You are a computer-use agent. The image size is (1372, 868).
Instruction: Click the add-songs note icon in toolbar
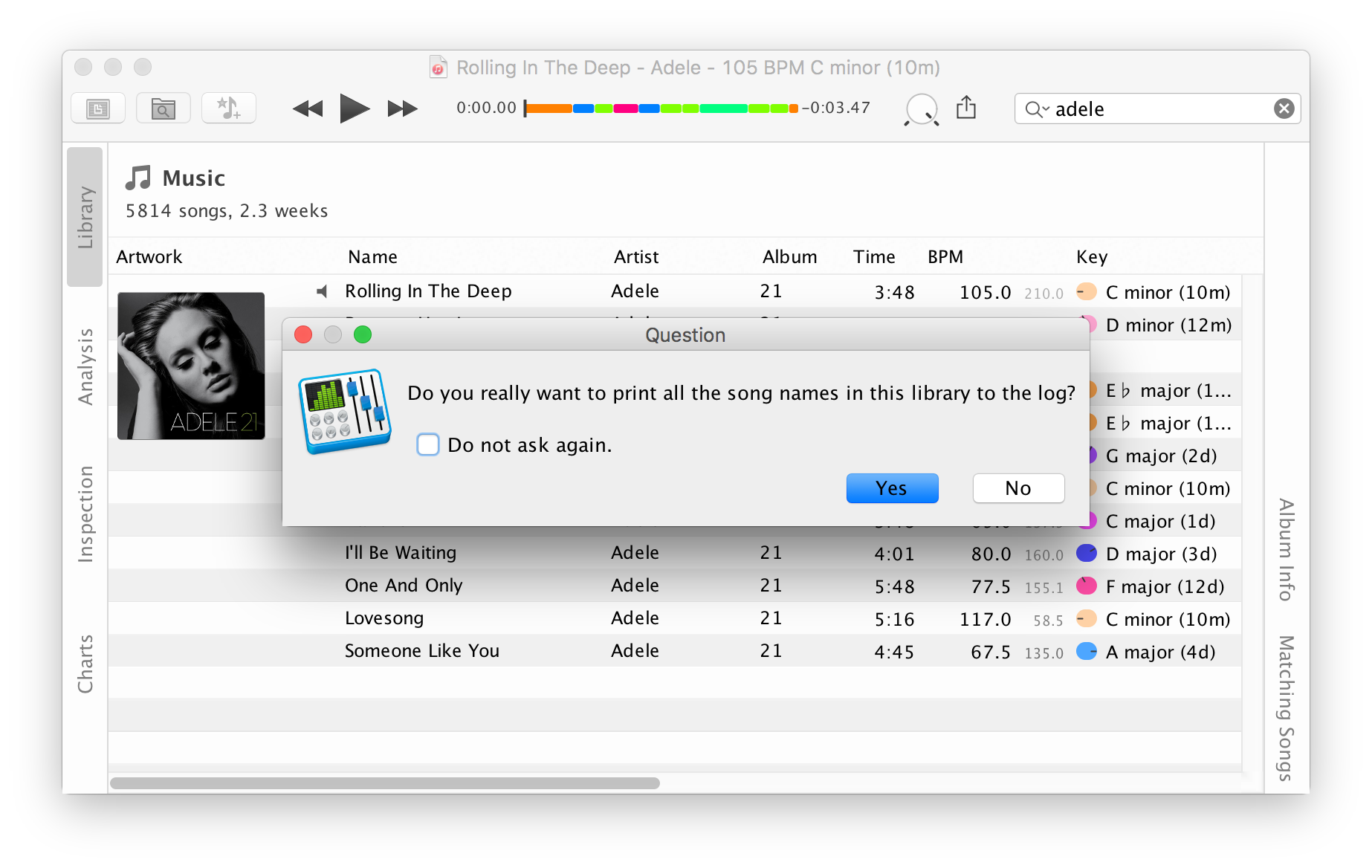point(228,108)
